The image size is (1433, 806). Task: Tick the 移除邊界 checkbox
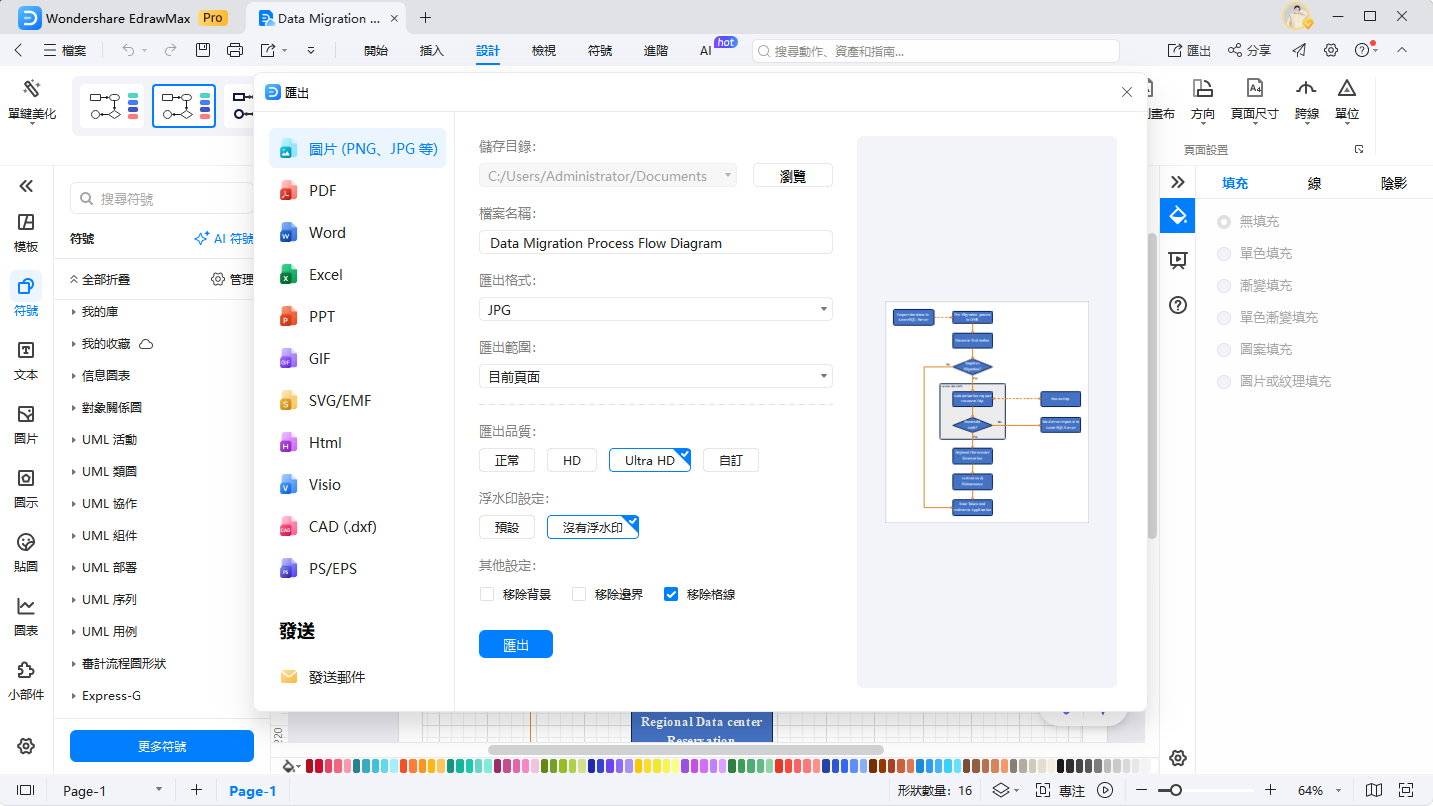579,594
